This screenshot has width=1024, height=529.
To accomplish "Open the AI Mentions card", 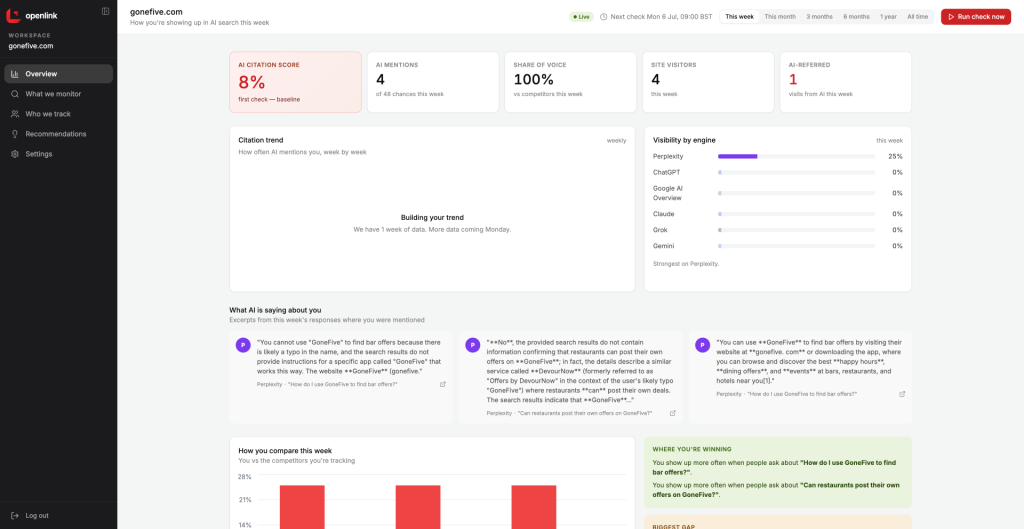I will tap(433, 82).
